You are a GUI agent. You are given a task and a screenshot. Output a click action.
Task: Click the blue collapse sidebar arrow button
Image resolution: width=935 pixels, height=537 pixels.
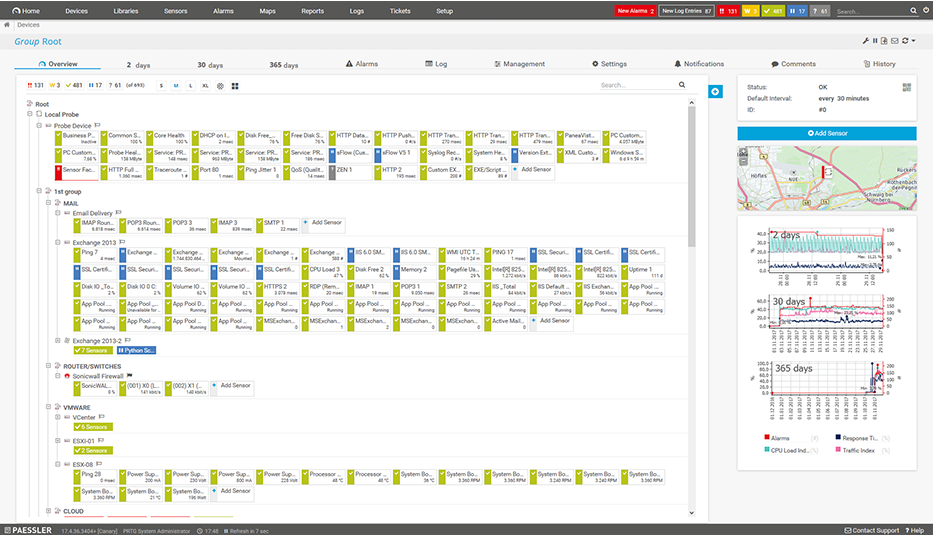point(715,91)
